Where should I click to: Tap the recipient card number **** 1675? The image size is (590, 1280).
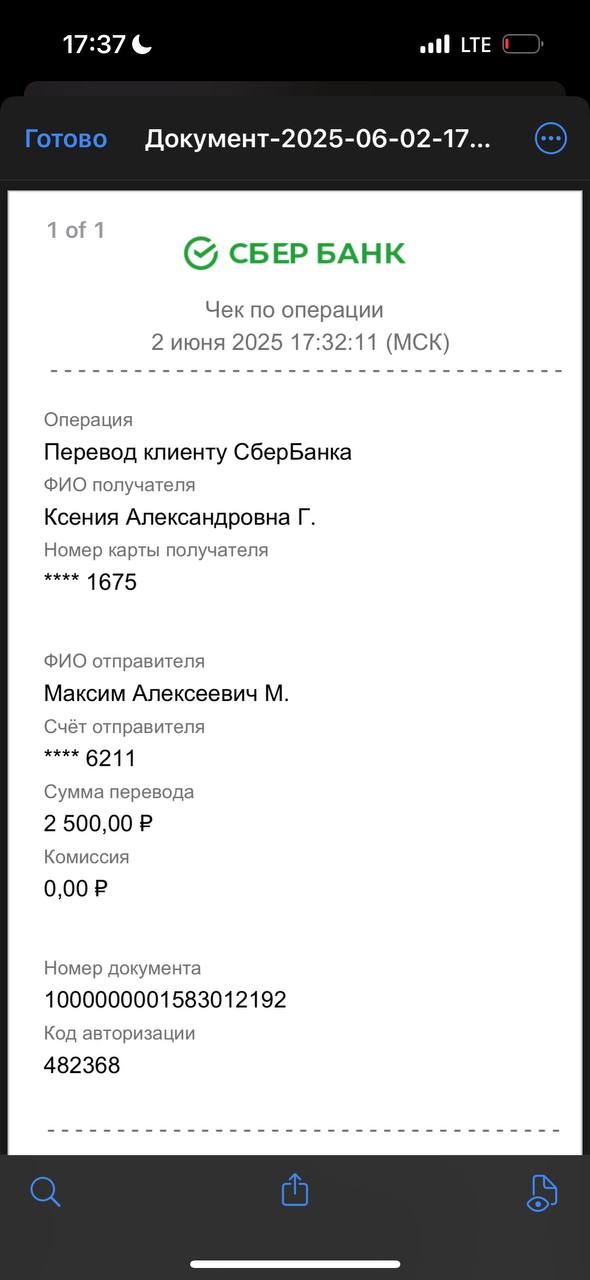point(90,582)
